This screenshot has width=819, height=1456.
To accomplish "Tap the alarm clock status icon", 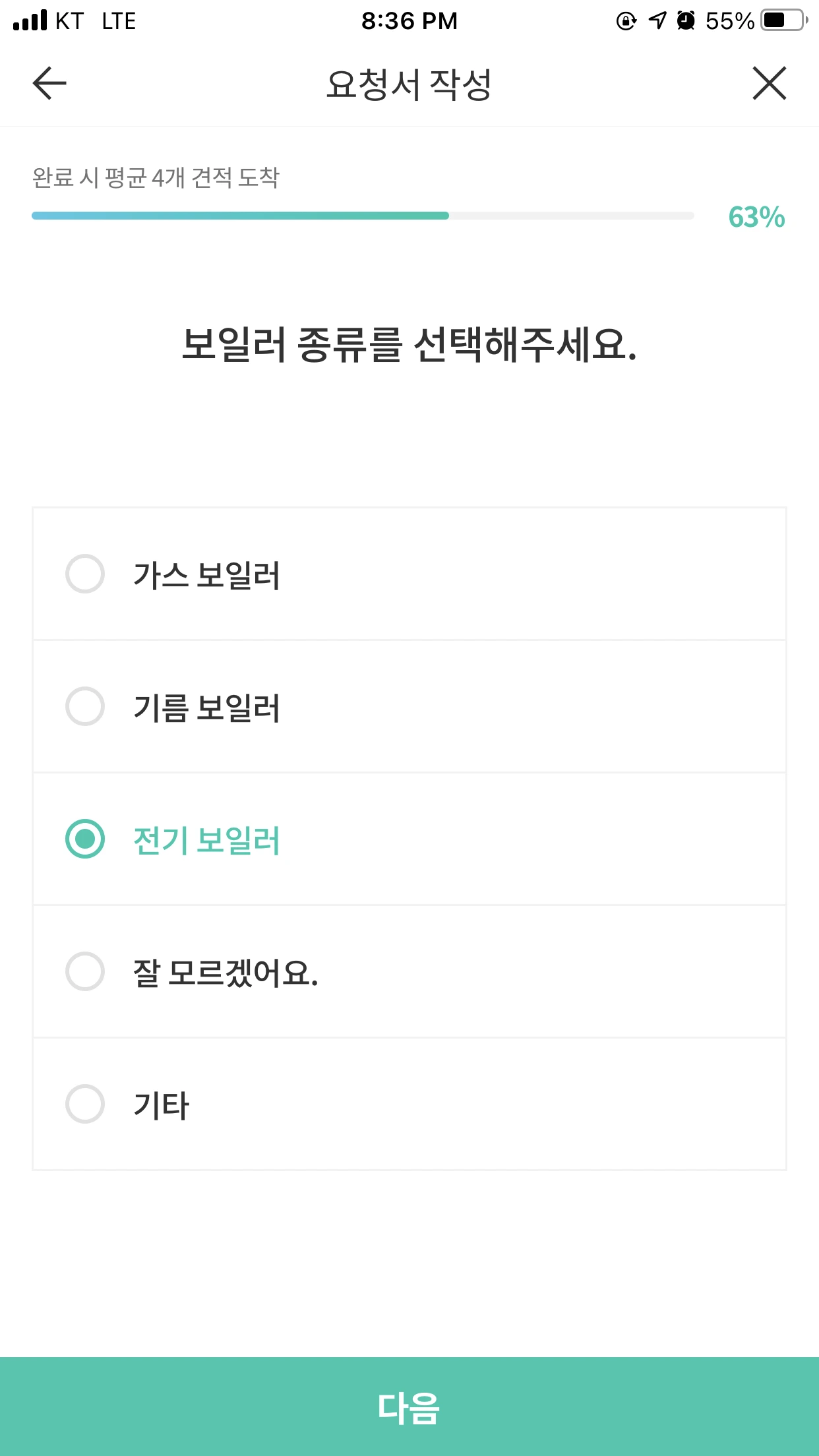I will click(x=686, y=20).
